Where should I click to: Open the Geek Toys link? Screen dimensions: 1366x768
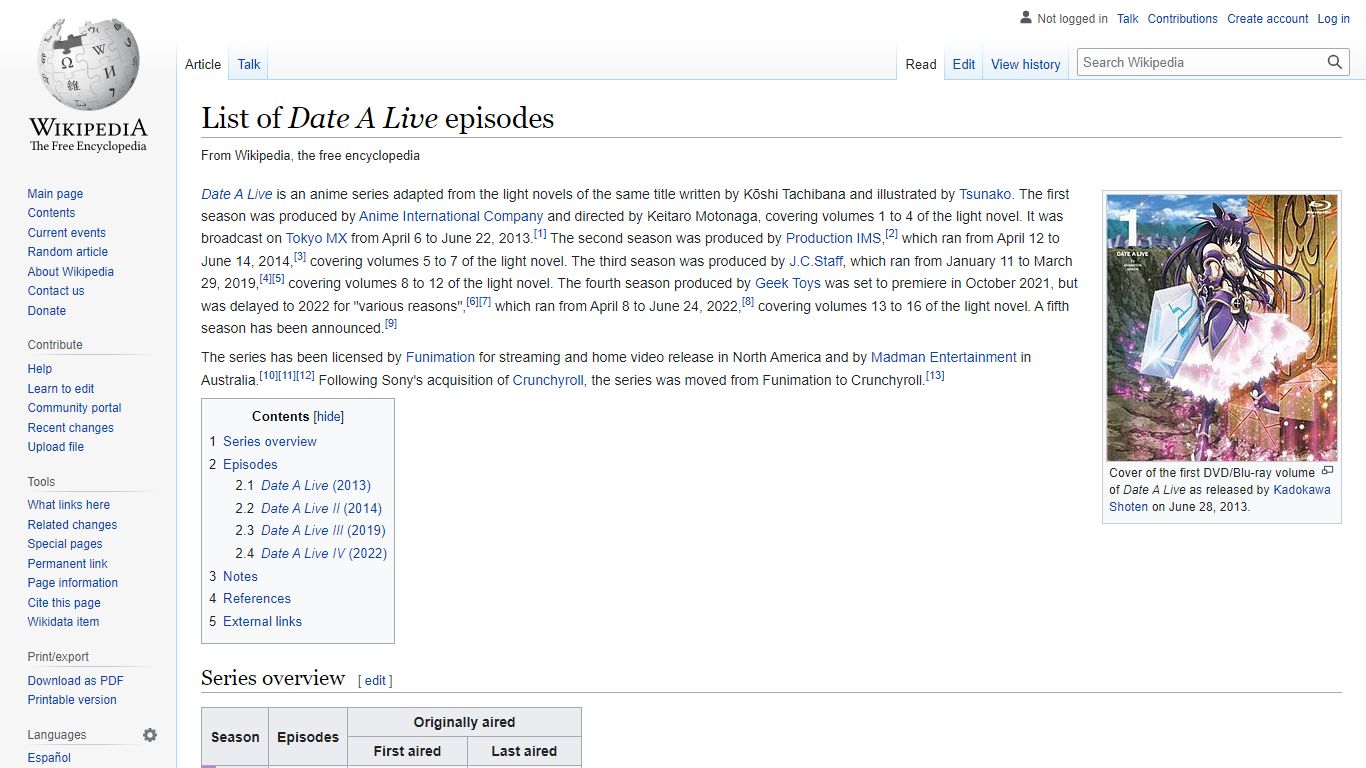click(787, 284)
